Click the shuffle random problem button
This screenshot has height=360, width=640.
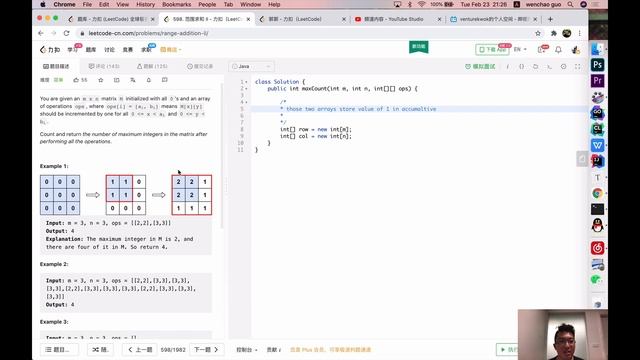click(100, 349)
